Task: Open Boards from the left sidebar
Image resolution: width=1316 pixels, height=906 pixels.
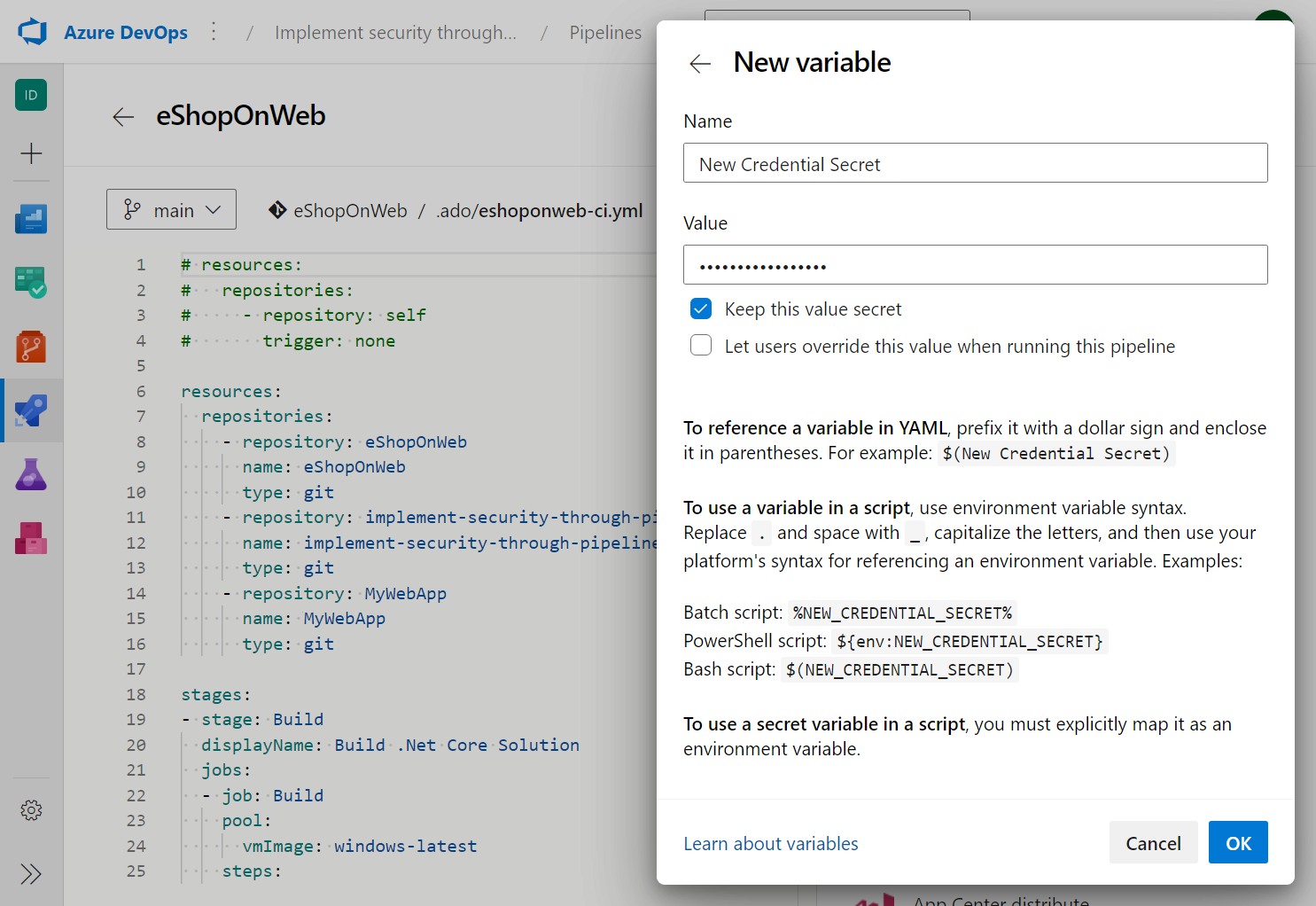Action: 31,283
